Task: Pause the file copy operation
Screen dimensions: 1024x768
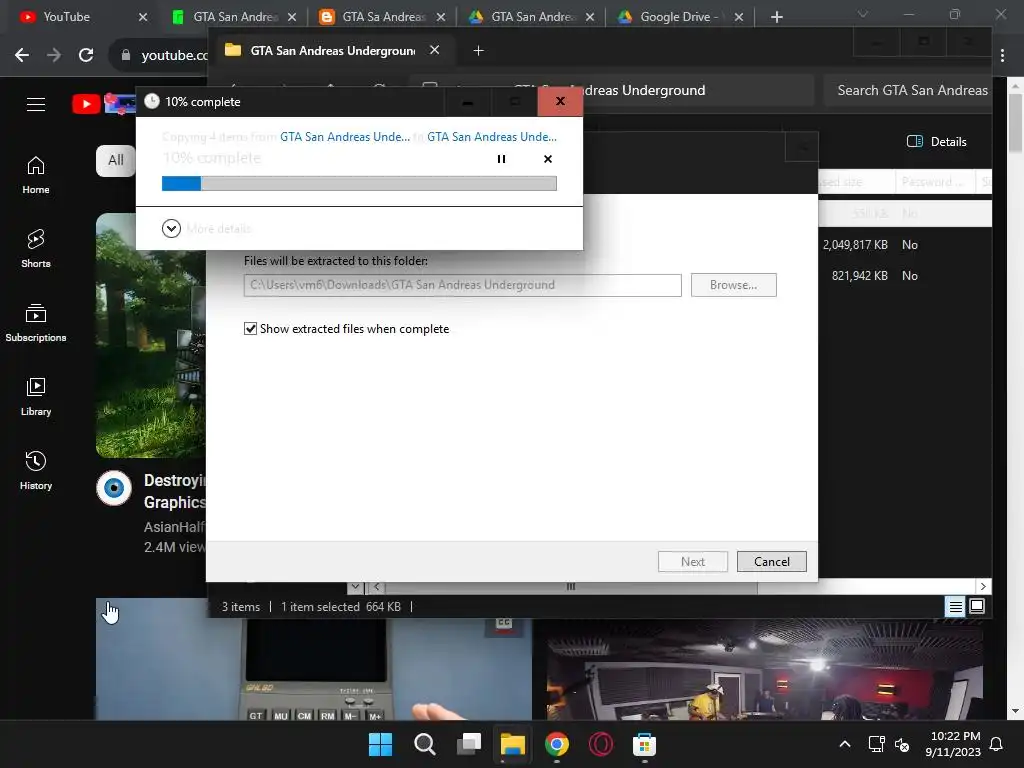Action: pyautogui.click(x=501, y=159)
